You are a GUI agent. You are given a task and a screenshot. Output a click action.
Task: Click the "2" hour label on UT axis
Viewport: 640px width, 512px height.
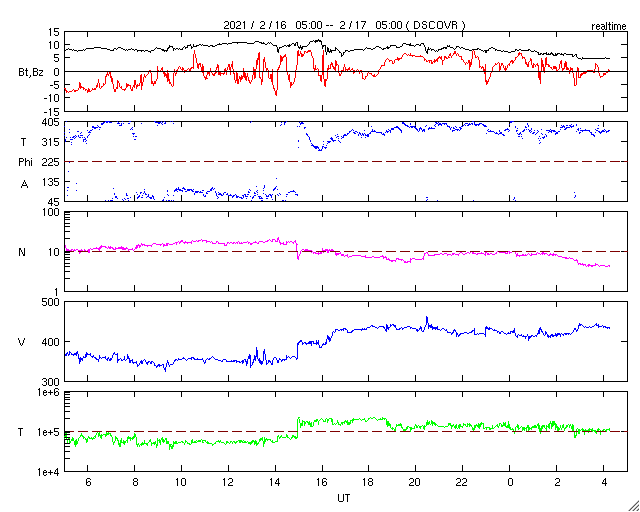click(x=557, y=483)
